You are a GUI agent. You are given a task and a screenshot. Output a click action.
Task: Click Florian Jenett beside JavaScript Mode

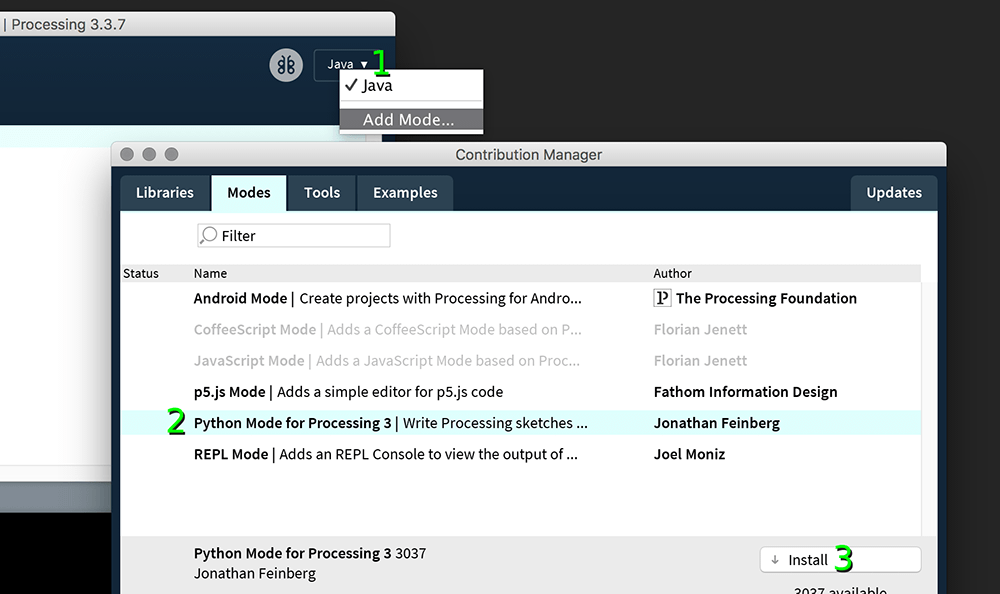700,360
